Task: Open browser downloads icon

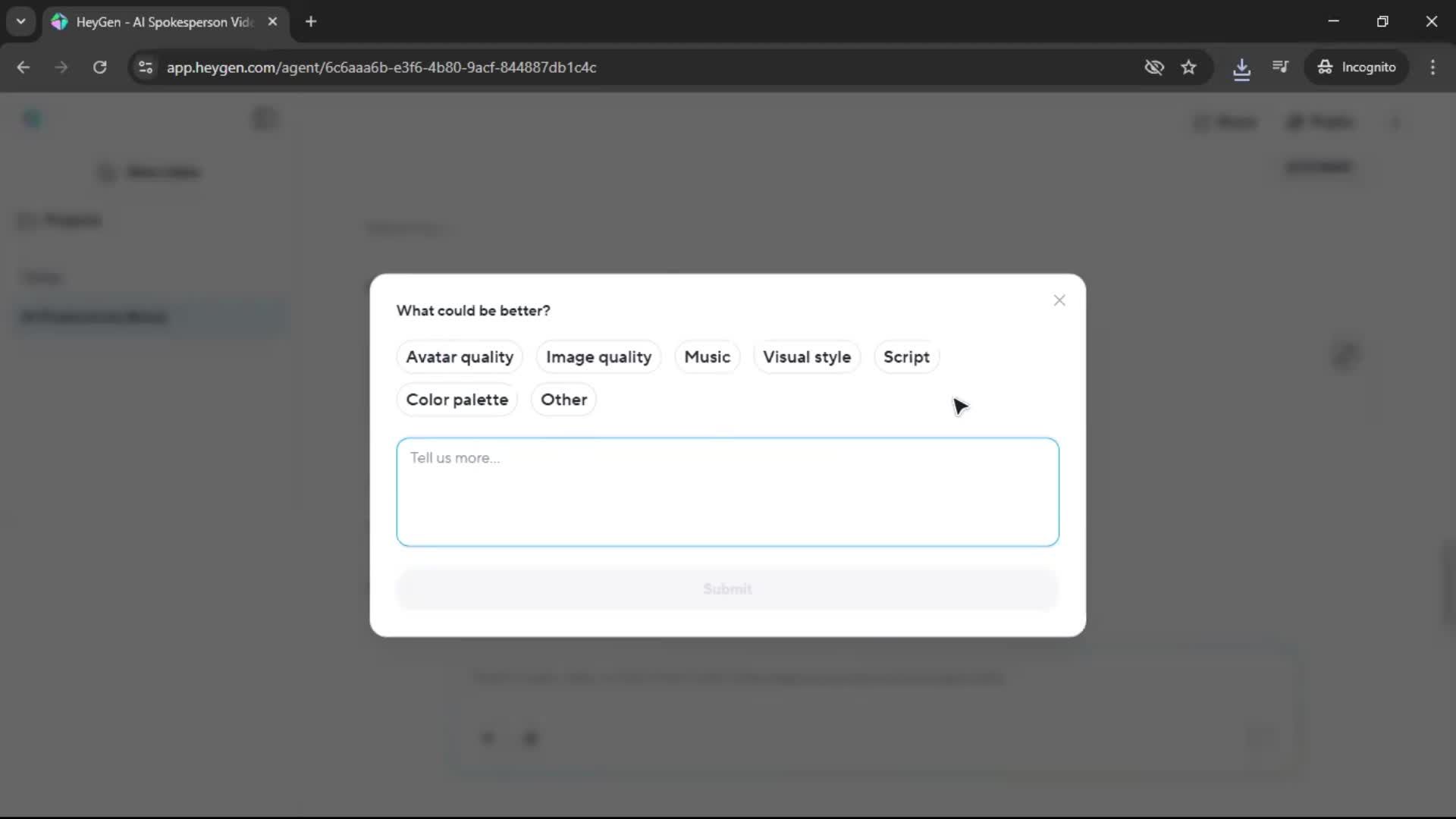Action: click(1241, 67)
